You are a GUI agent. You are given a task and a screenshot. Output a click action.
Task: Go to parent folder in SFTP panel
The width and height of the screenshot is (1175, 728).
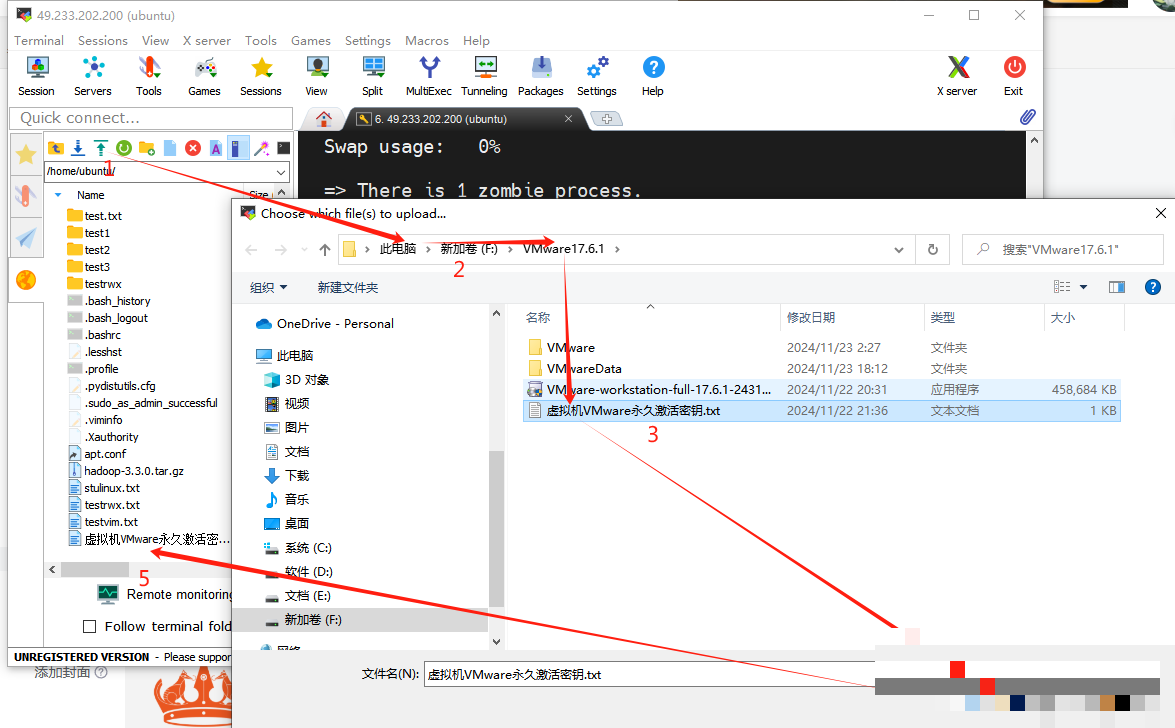(55, 148)
